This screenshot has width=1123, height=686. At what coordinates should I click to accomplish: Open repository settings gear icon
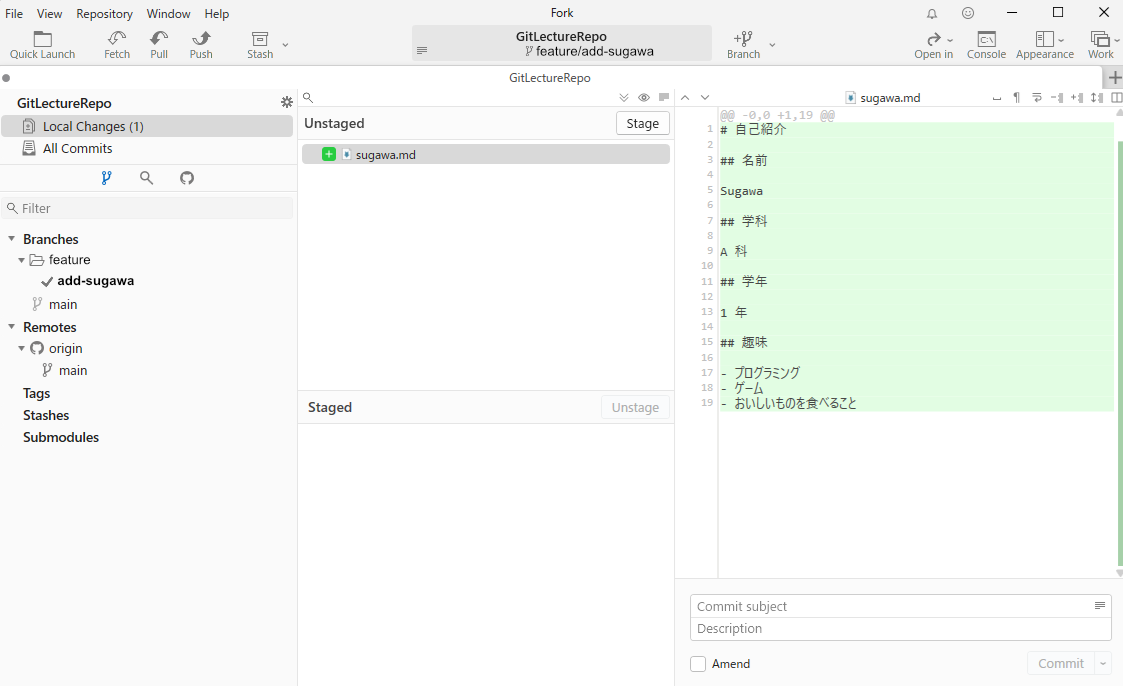[287, 103]
